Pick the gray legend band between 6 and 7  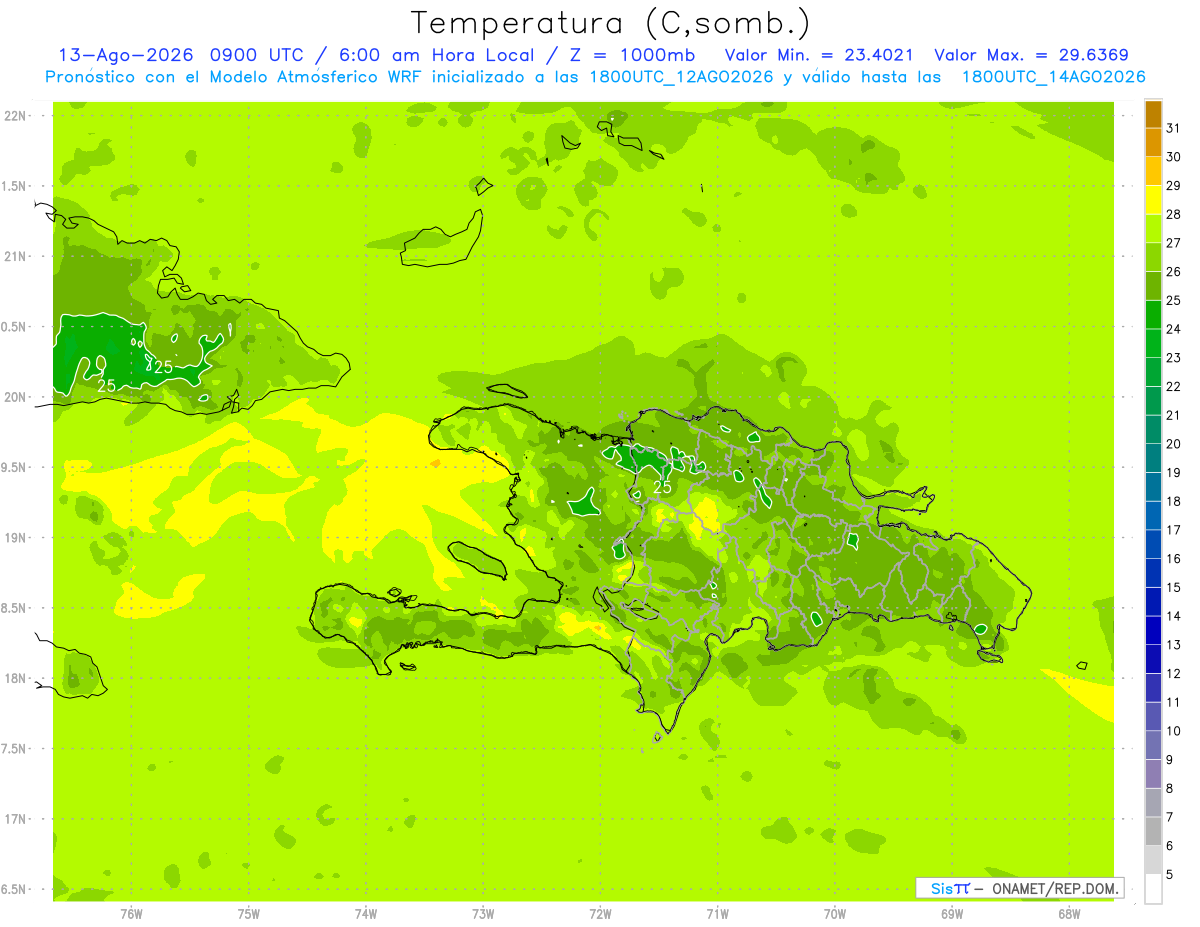(1153, 831)
